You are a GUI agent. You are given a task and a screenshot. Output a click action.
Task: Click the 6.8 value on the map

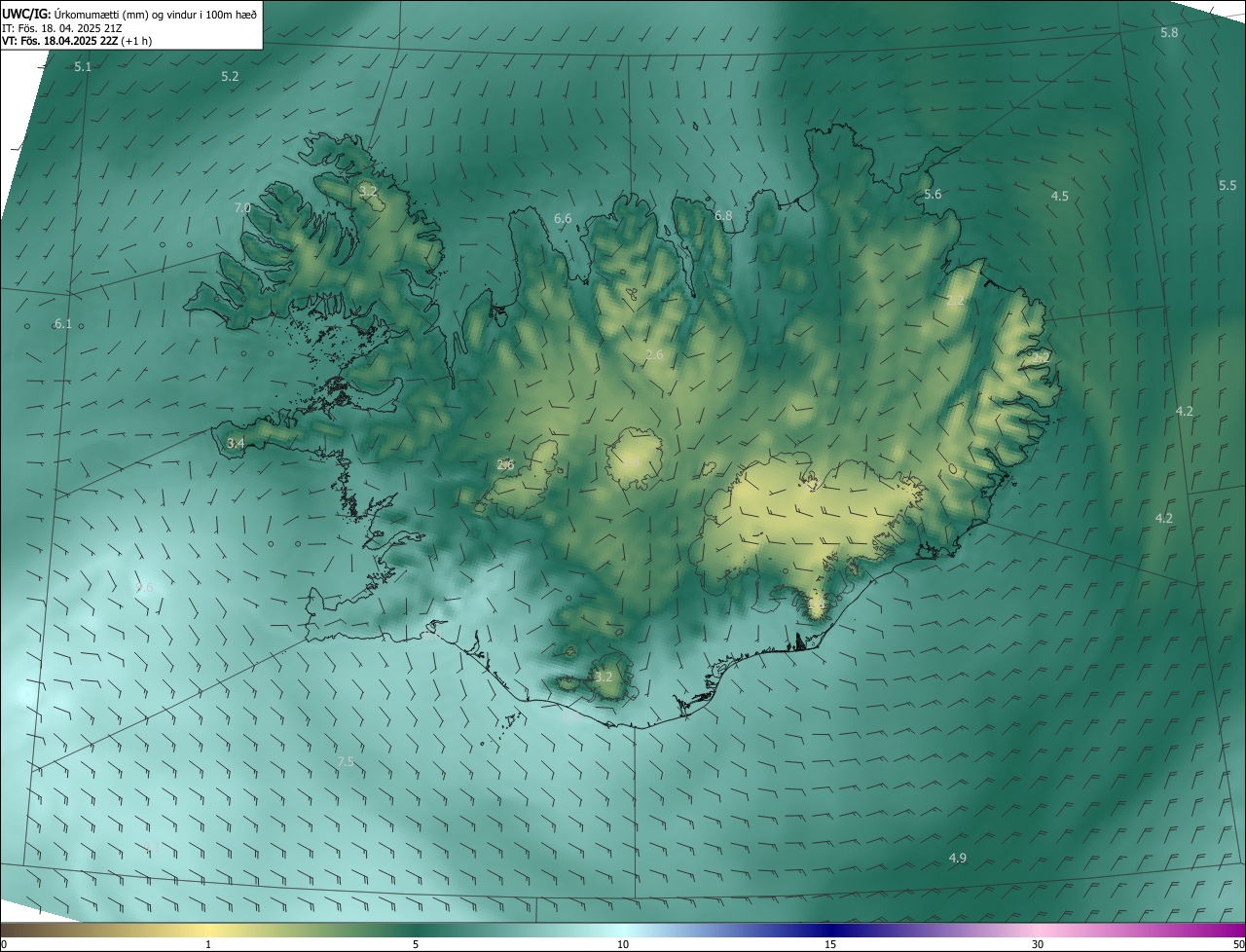click(723, 215)
